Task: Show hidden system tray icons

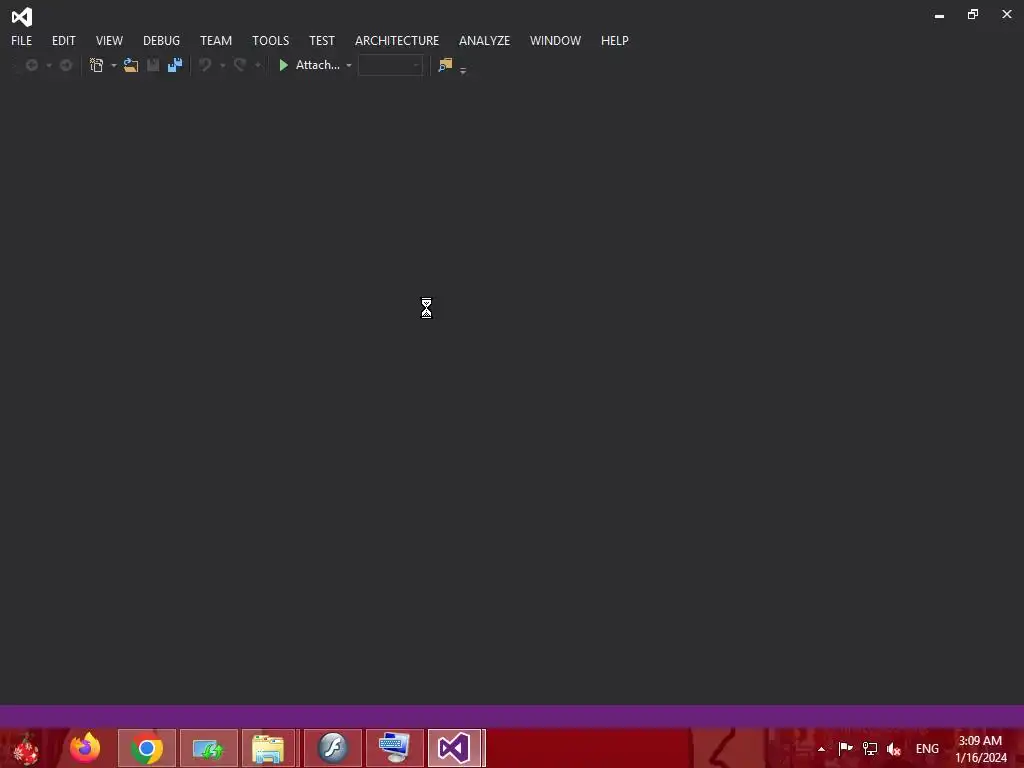Action: (x=821, y=749)
